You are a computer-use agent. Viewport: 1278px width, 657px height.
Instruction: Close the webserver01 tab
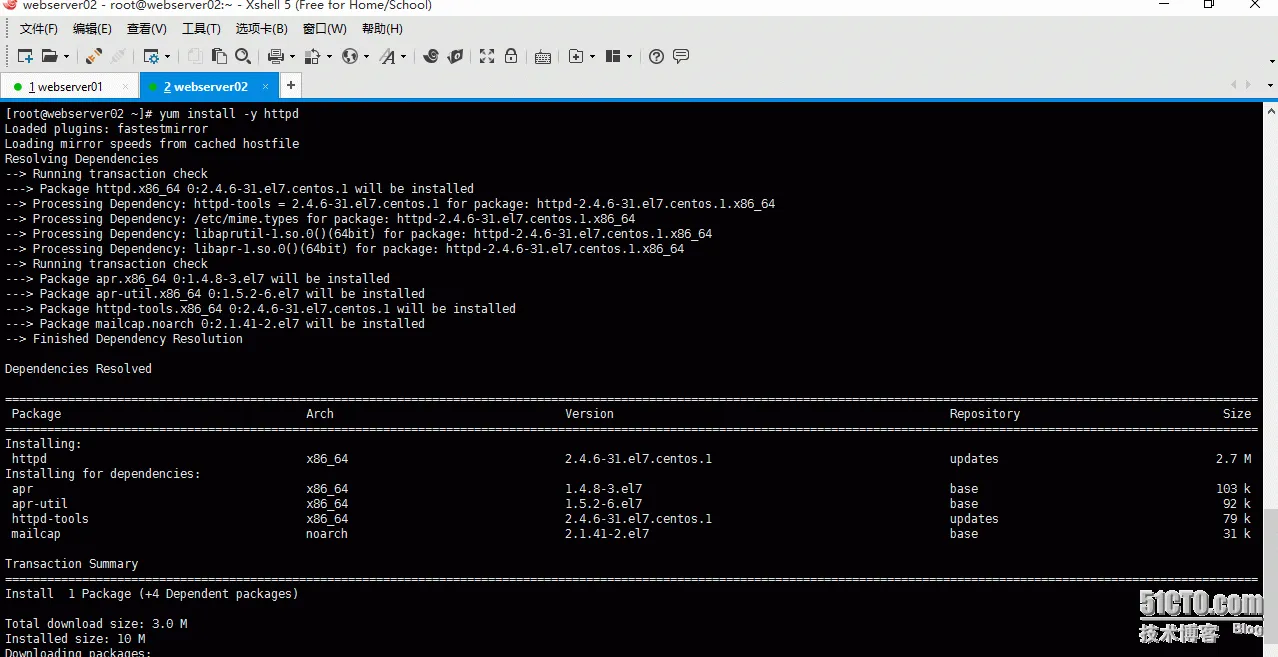tap(125, 87)
